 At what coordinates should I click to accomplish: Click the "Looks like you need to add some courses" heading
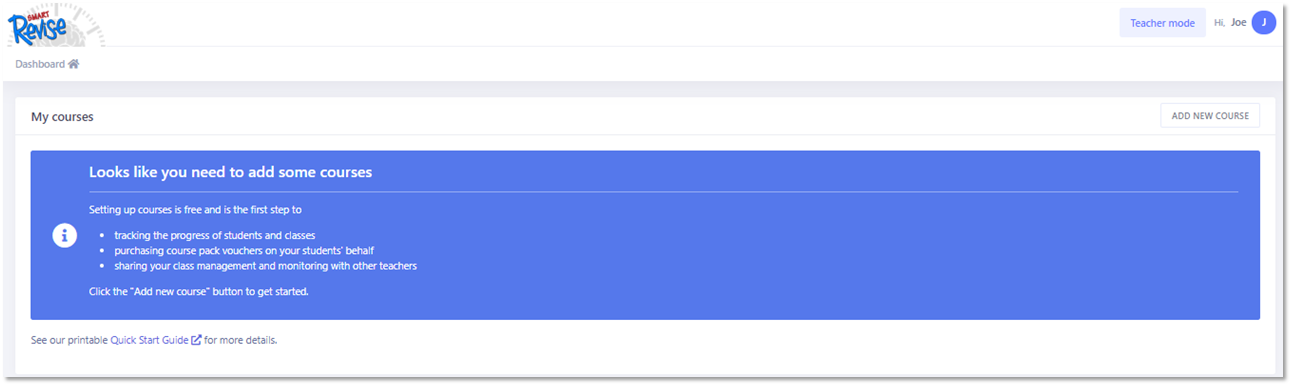pos(230,172)
